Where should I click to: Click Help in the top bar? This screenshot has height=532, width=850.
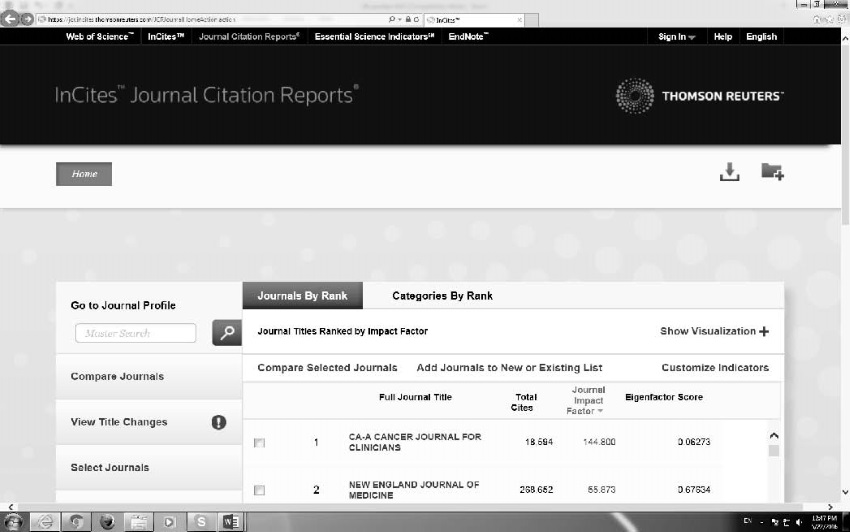pyautogui.click(x=723, y=36)
